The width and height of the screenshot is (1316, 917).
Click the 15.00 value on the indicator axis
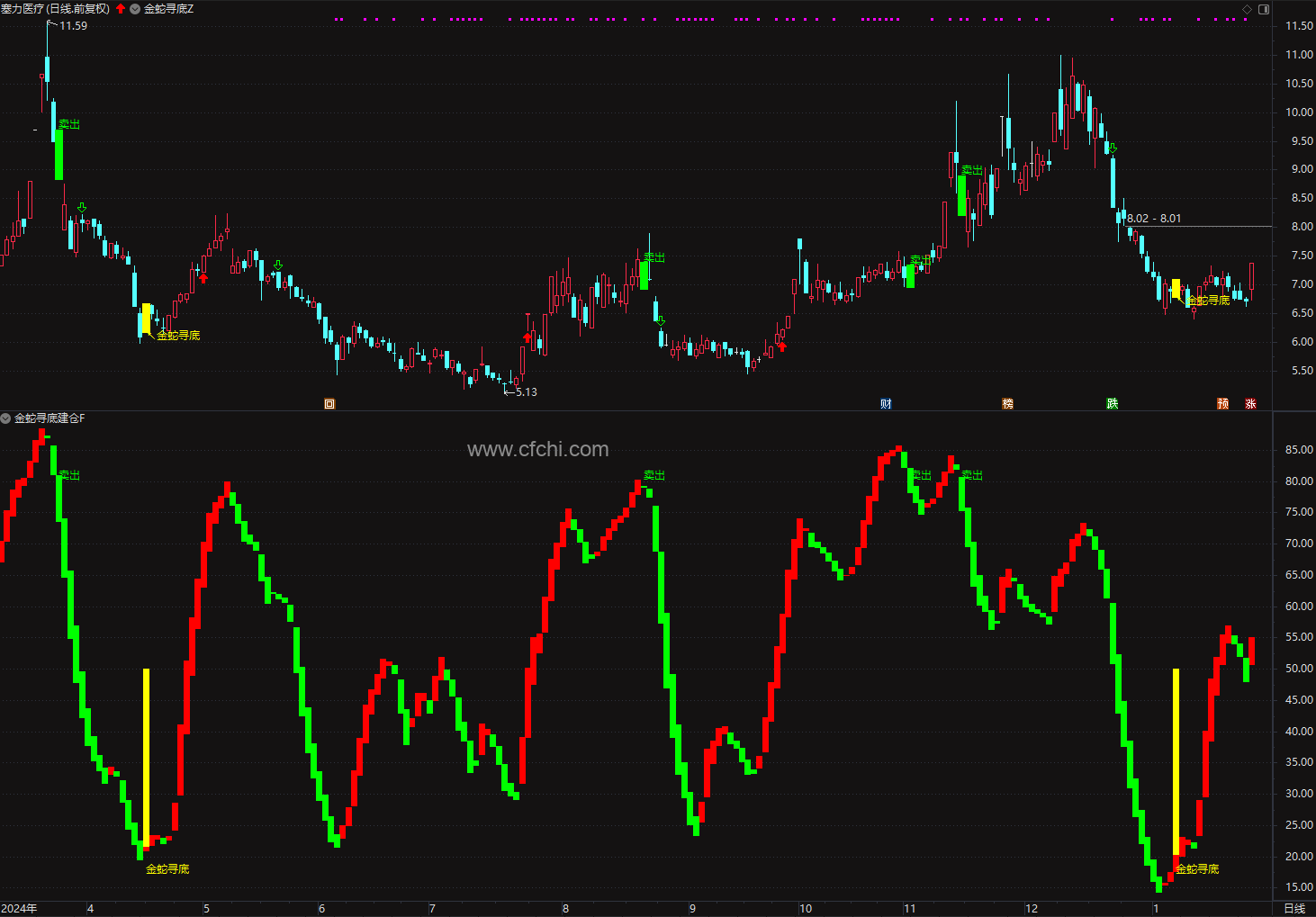pyautogui.click(x=1299, y=888)
